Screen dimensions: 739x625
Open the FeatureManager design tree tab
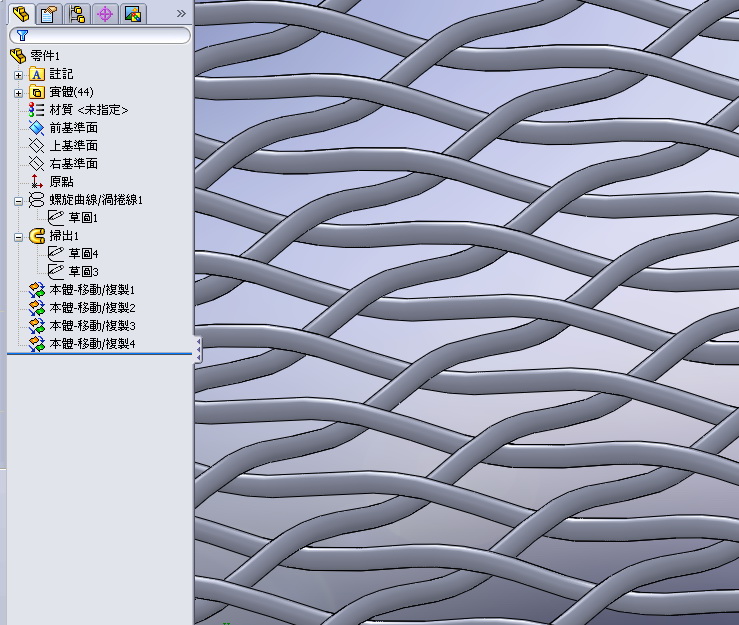21,14
